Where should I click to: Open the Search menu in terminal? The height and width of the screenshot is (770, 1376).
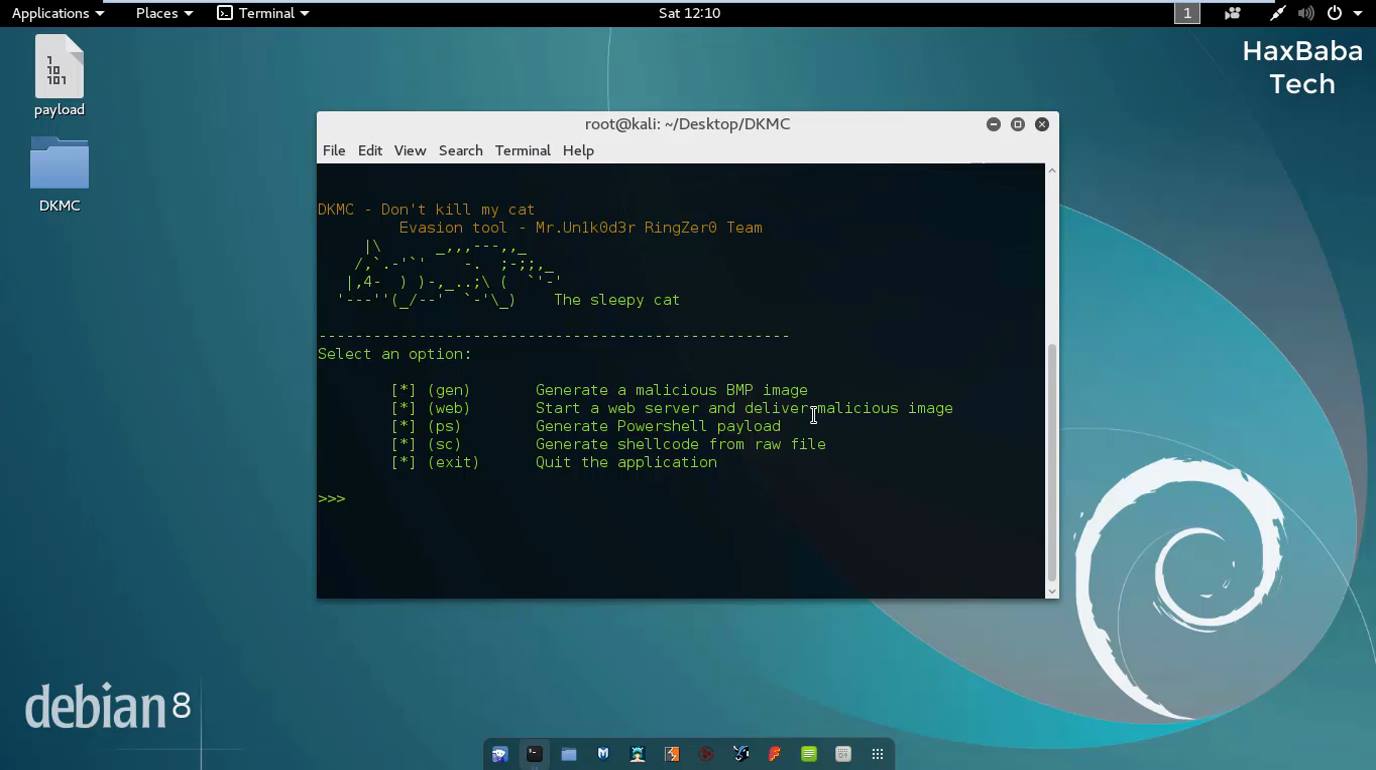click(460, 150)
